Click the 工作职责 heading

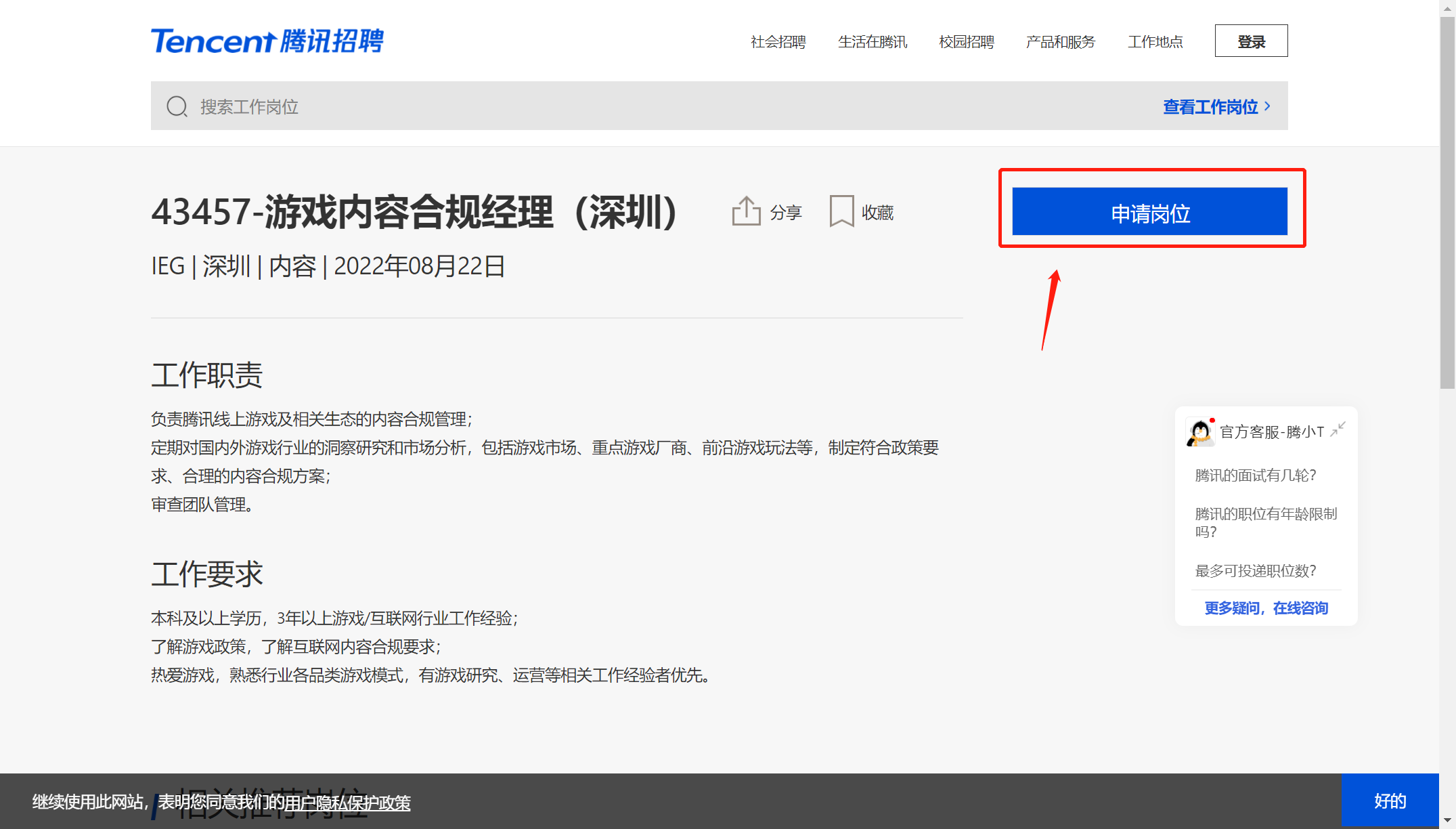(206, 375)
